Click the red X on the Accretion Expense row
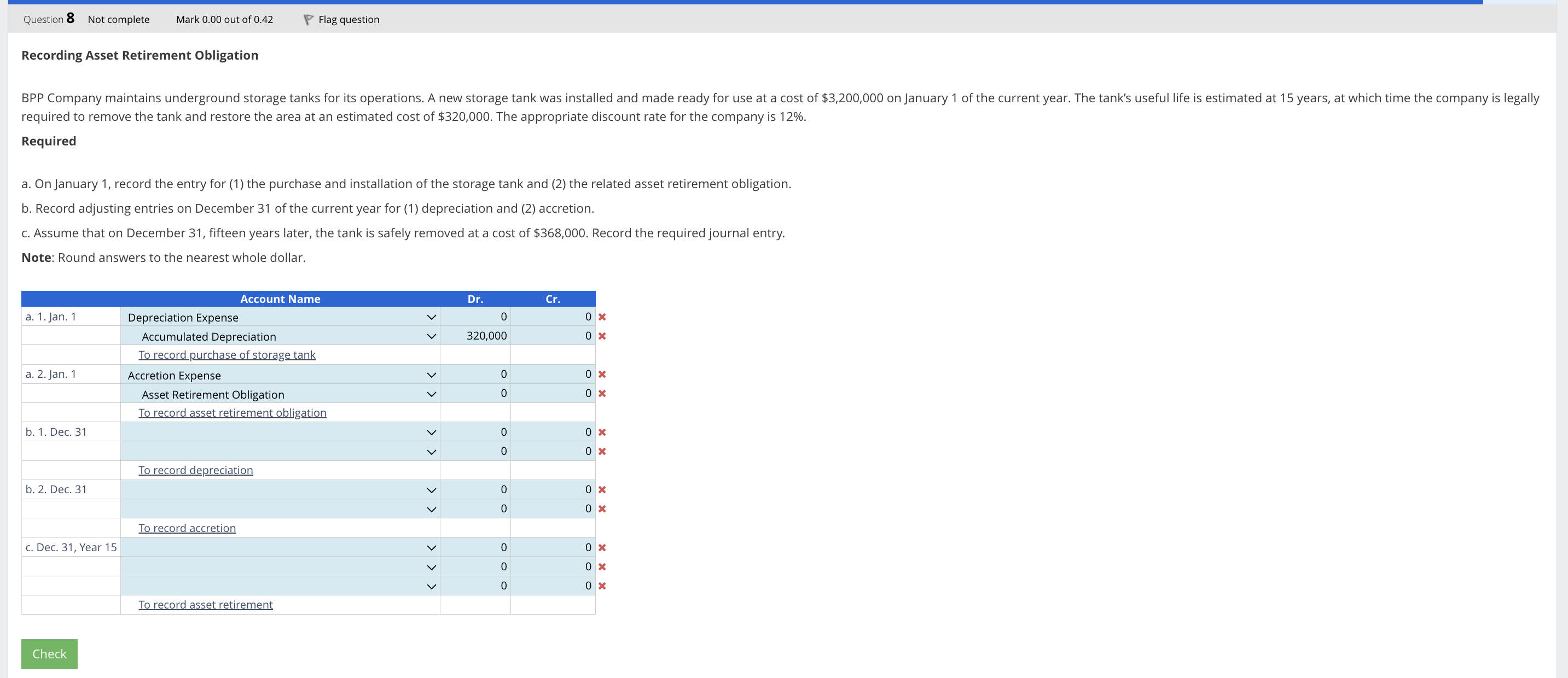 pyautogui.click(x=602, y=375)
